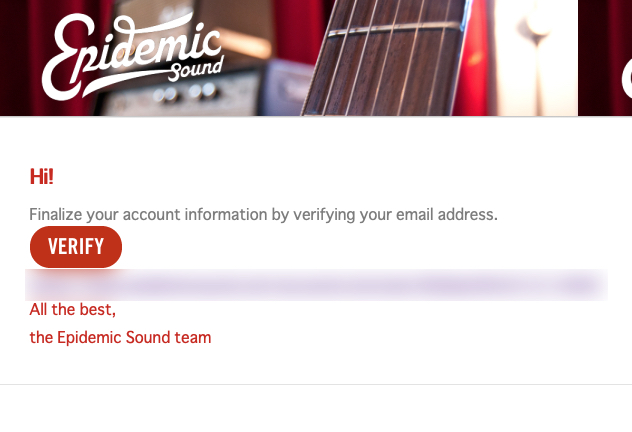Click the "Finalize your account information" sentence
The image size is (632, 432).
pyautogui.click(x=263, y=214)
